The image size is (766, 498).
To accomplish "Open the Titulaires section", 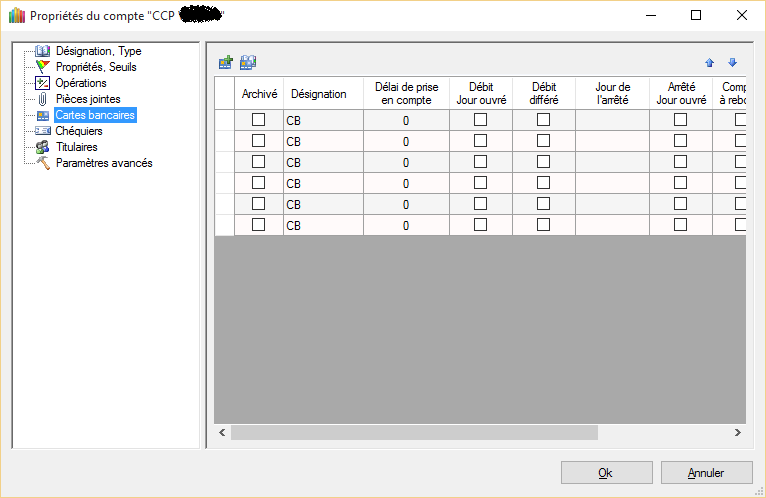I will (76, 147).
